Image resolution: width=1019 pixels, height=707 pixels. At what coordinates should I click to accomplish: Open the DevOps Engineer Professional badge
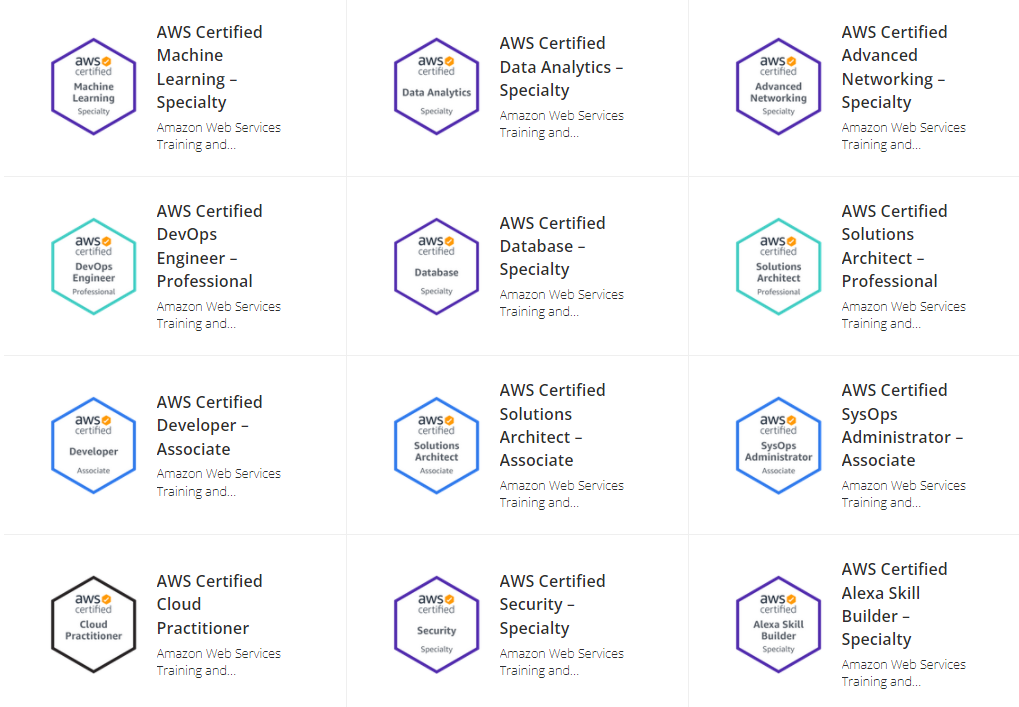point(93,267)
